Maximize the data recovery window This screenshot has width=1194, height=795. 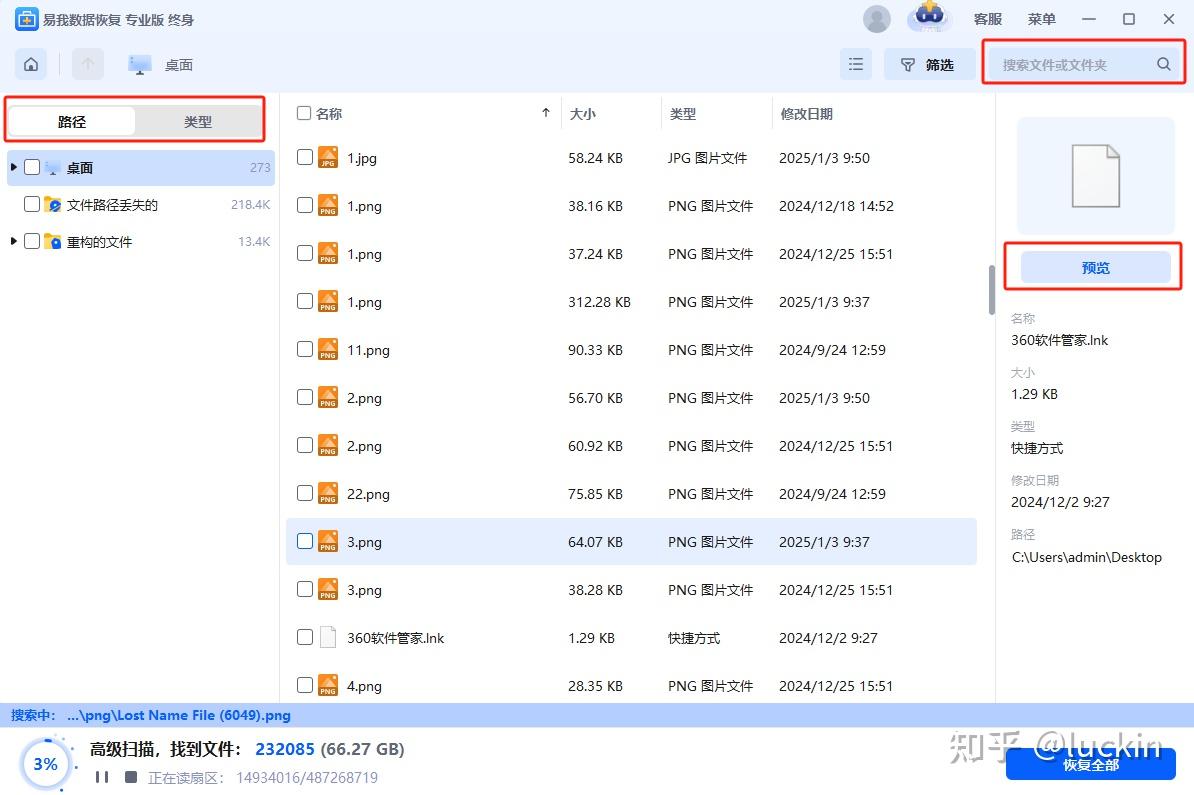[x=1129, y=19]
